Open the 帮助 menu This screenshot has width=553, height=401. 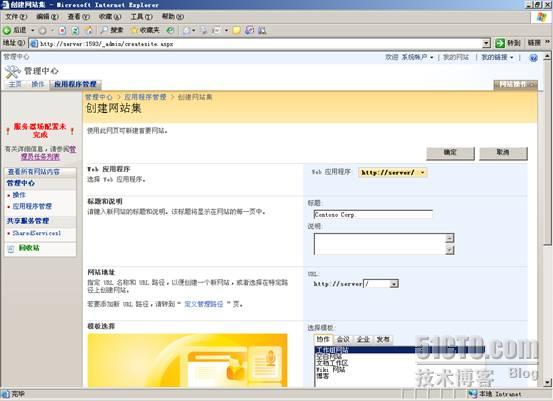(x=172, y=17)
